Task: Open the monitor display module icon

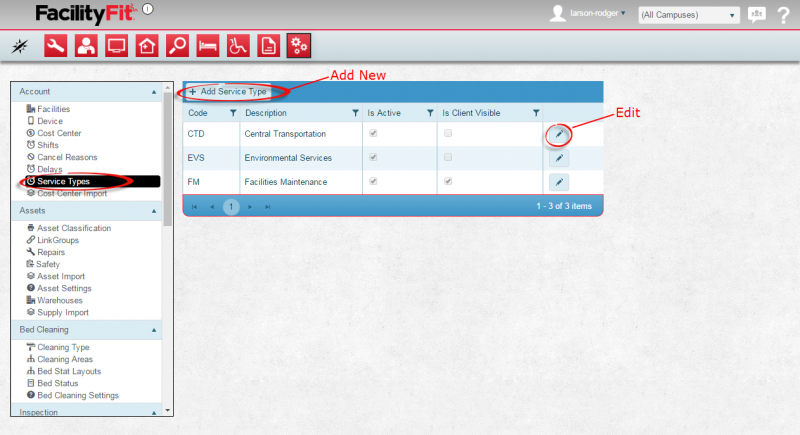Action: click(x=116, y=46)
